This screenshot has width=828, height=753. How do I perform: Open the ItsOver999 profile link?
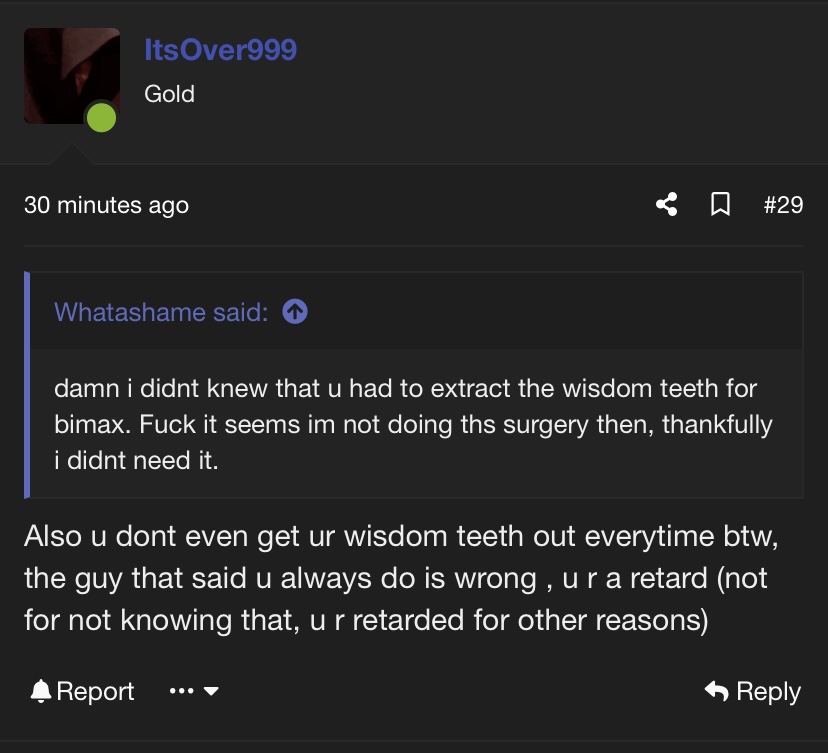click(221, 50)
